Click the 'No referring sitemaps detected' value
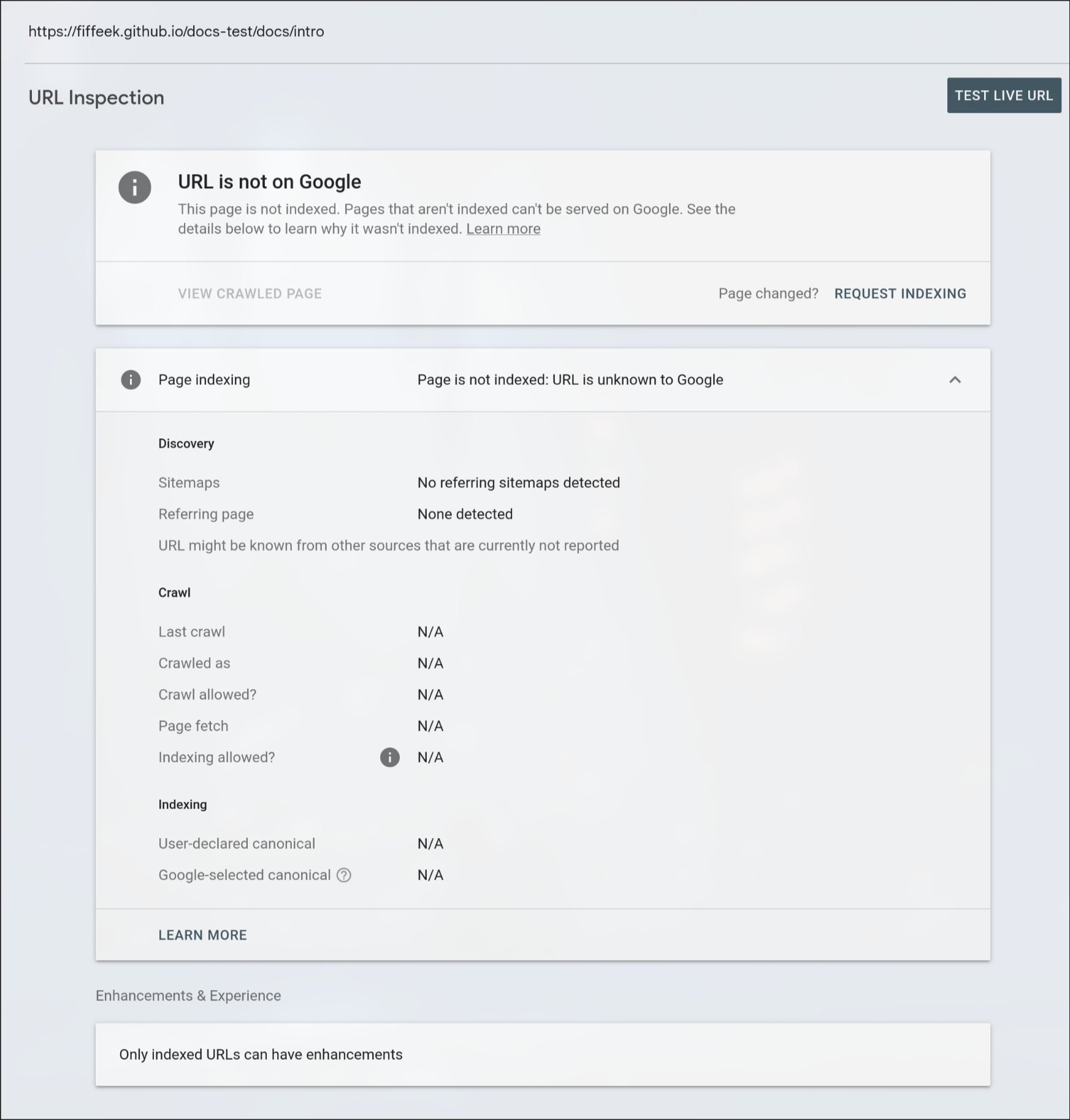Image resolution: width=1070 pixels, height=1120 pixels. click(518, 482)
